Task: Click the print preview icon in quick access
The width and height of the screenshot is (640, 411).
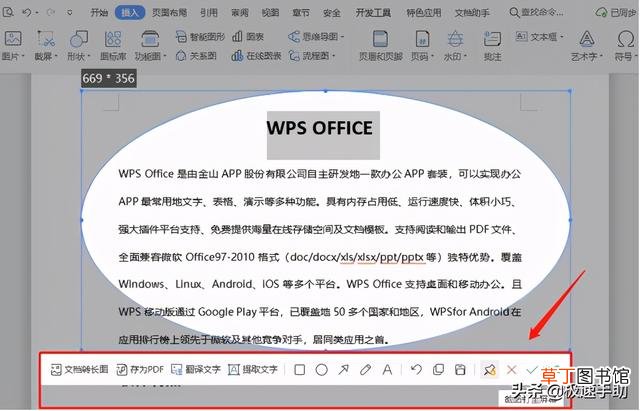Action: (8, 12)
